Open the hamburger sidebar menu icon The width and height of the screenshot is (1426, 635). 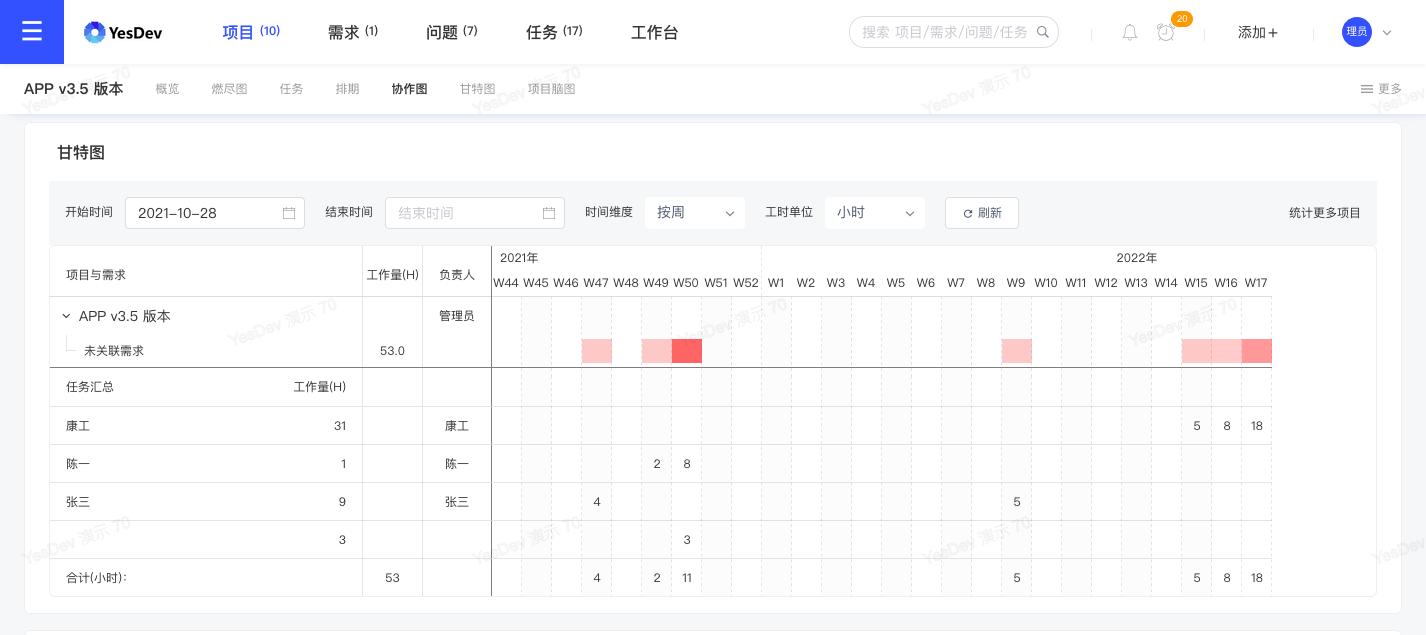pyautogui.click(x=32, y=31)
